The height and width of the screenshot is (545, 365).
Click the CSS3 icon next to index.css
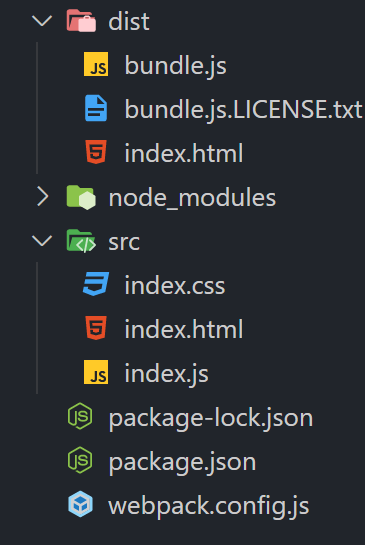click(96, 284)
